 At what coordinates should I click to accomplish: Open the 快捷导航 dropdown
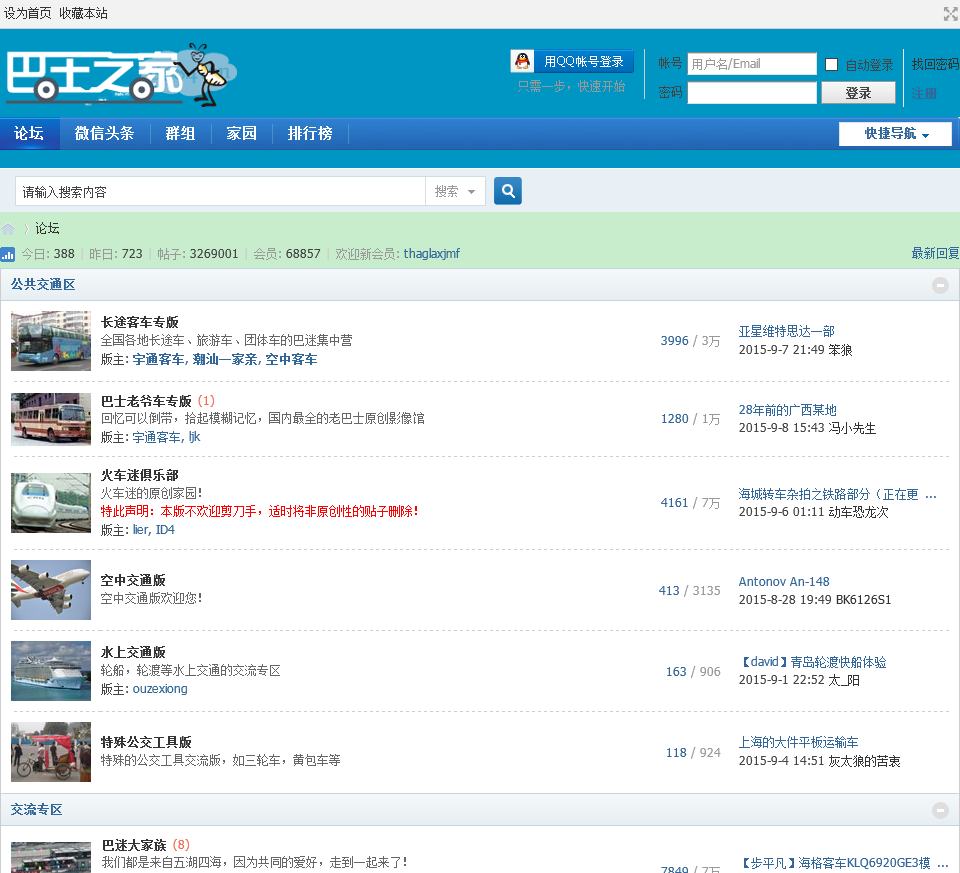click(x=895, y=134)
